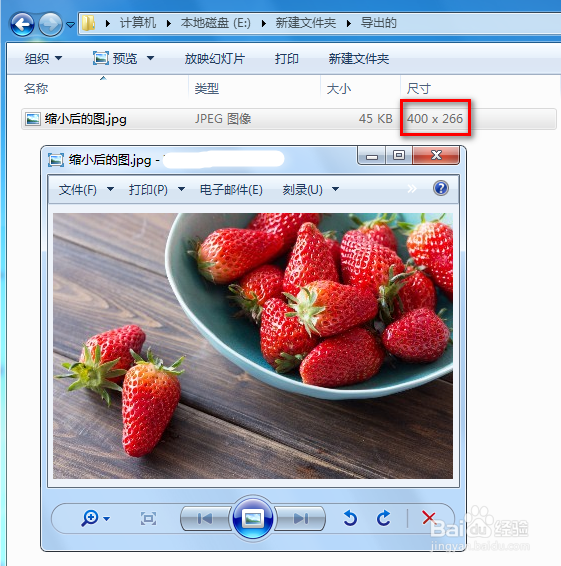The width and height of the screenshot is (561, 566).
Task: Sort by the 名称 column header
Action: coord(36,88)
